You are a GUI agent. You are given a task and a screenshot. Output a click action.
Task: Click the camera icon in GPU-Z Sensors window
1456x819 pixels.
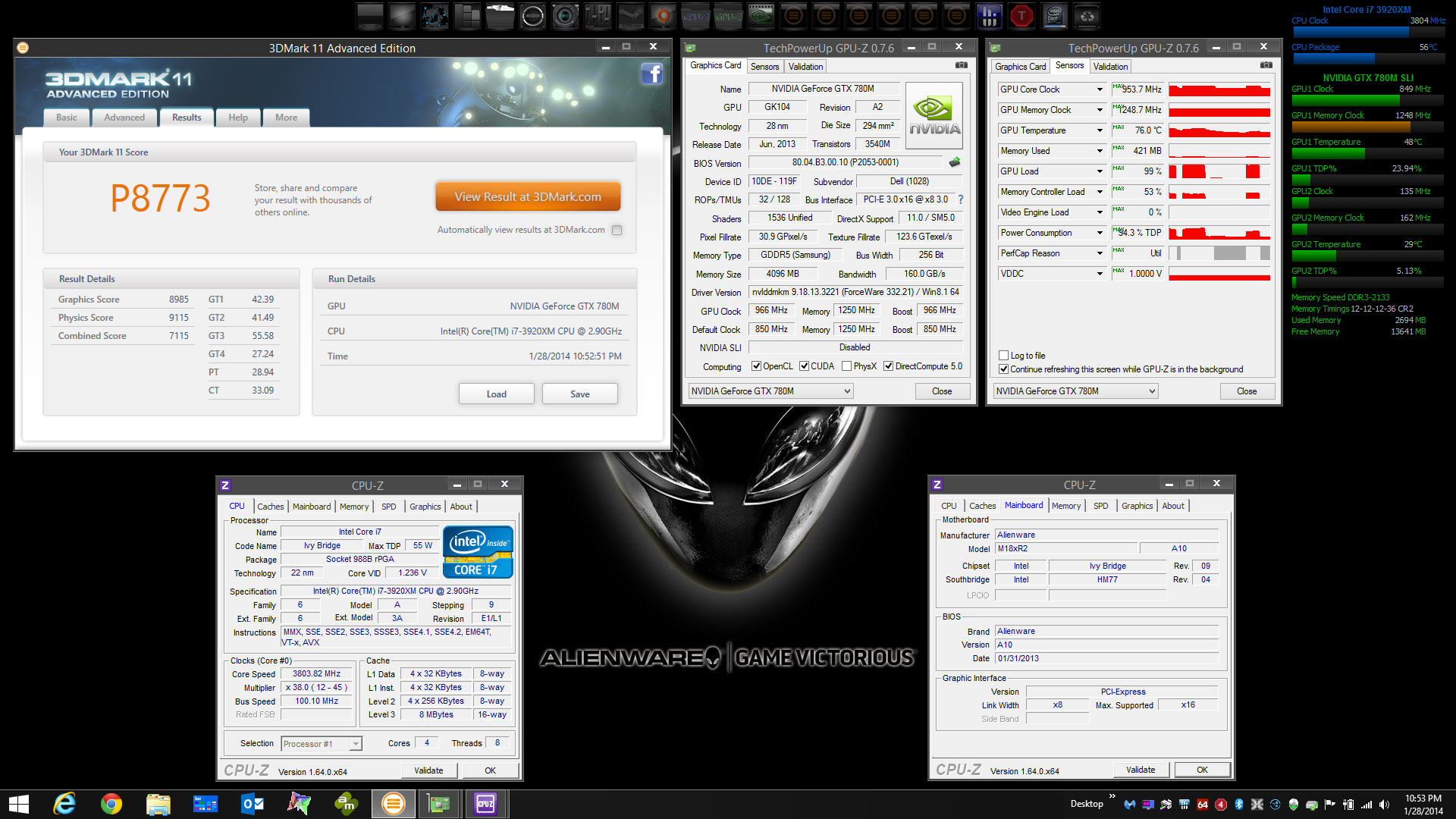(1266, 66)
